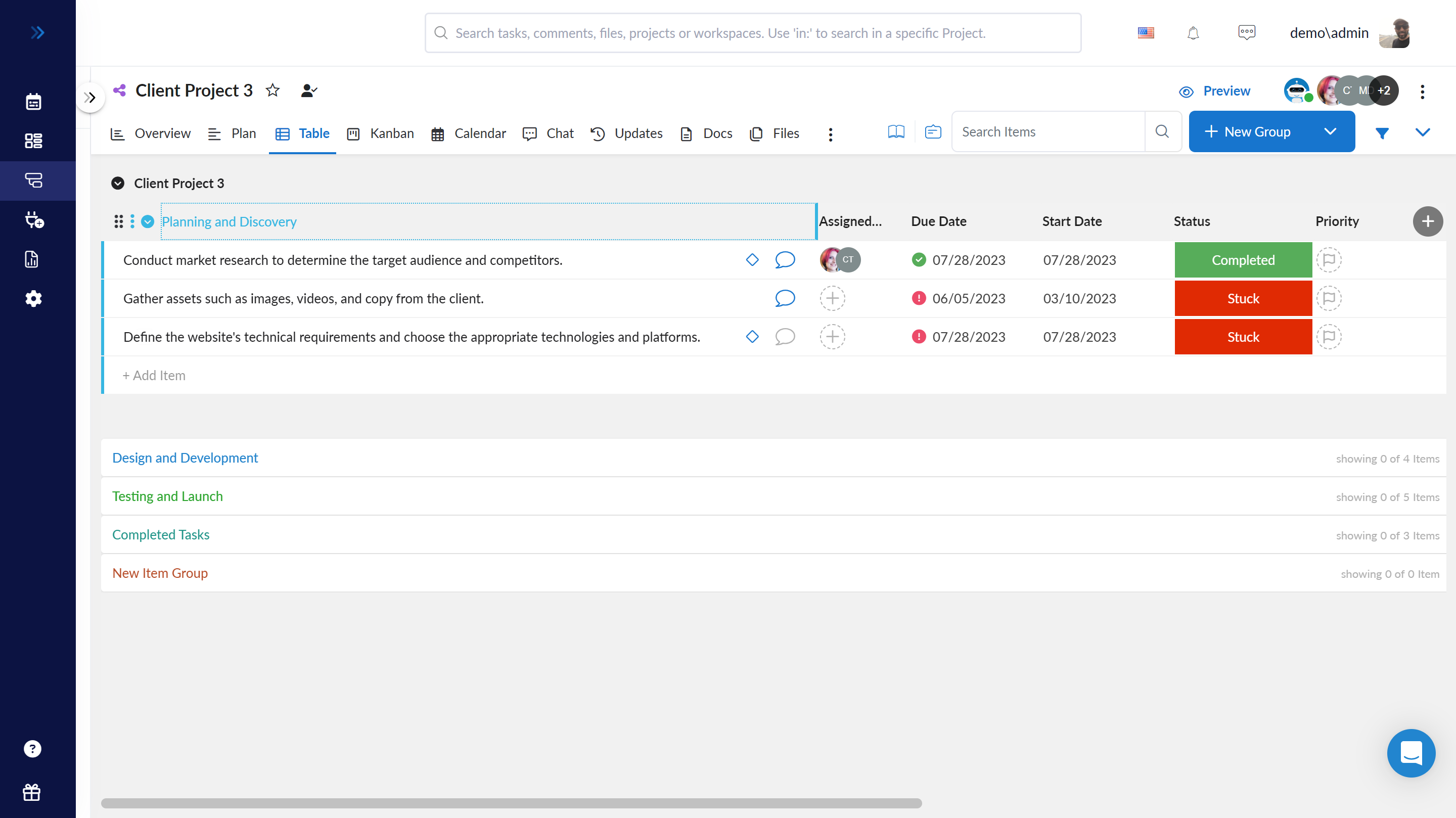Switch to the Chat tab
The image size is (1456, 818).
[x=558, y=133]
